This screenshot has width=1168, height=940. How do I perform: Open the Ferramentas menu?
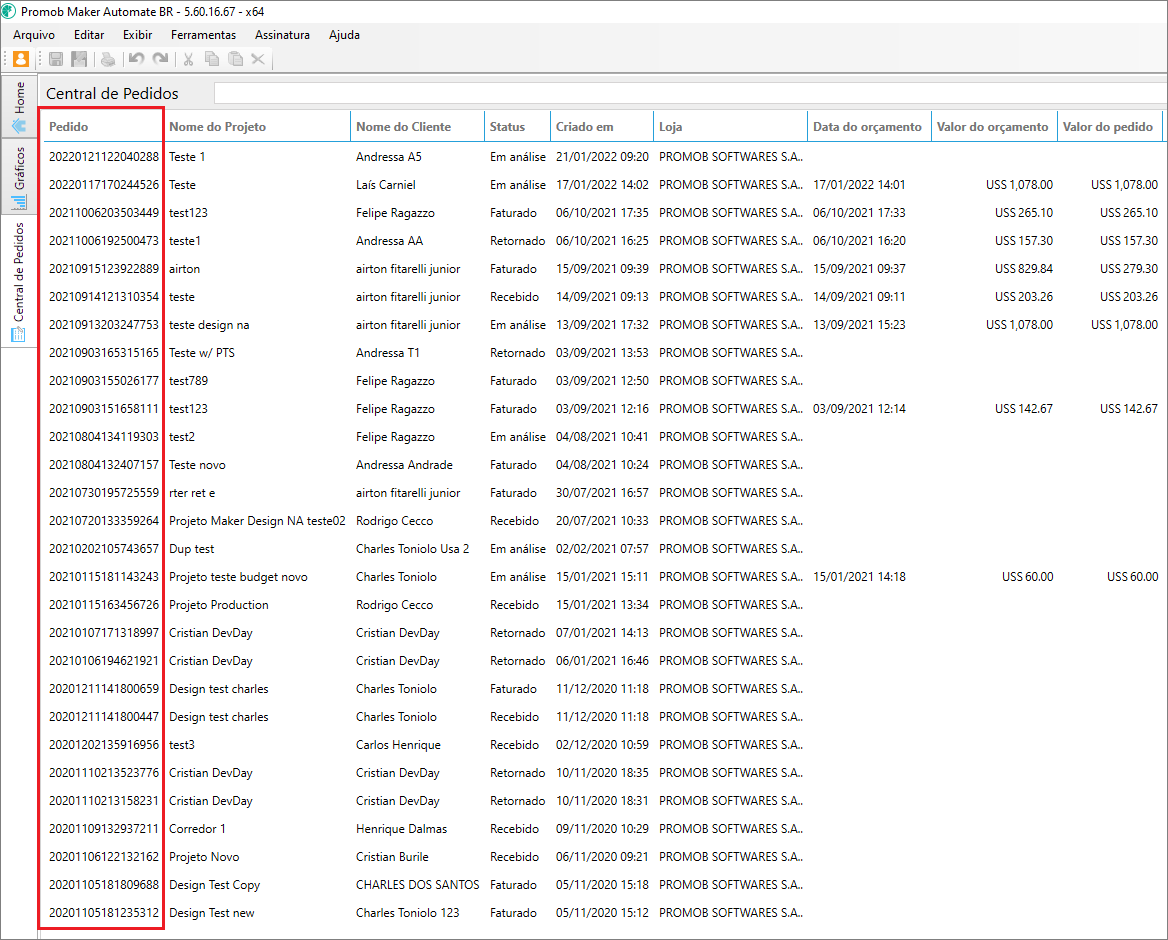[203, 35]
